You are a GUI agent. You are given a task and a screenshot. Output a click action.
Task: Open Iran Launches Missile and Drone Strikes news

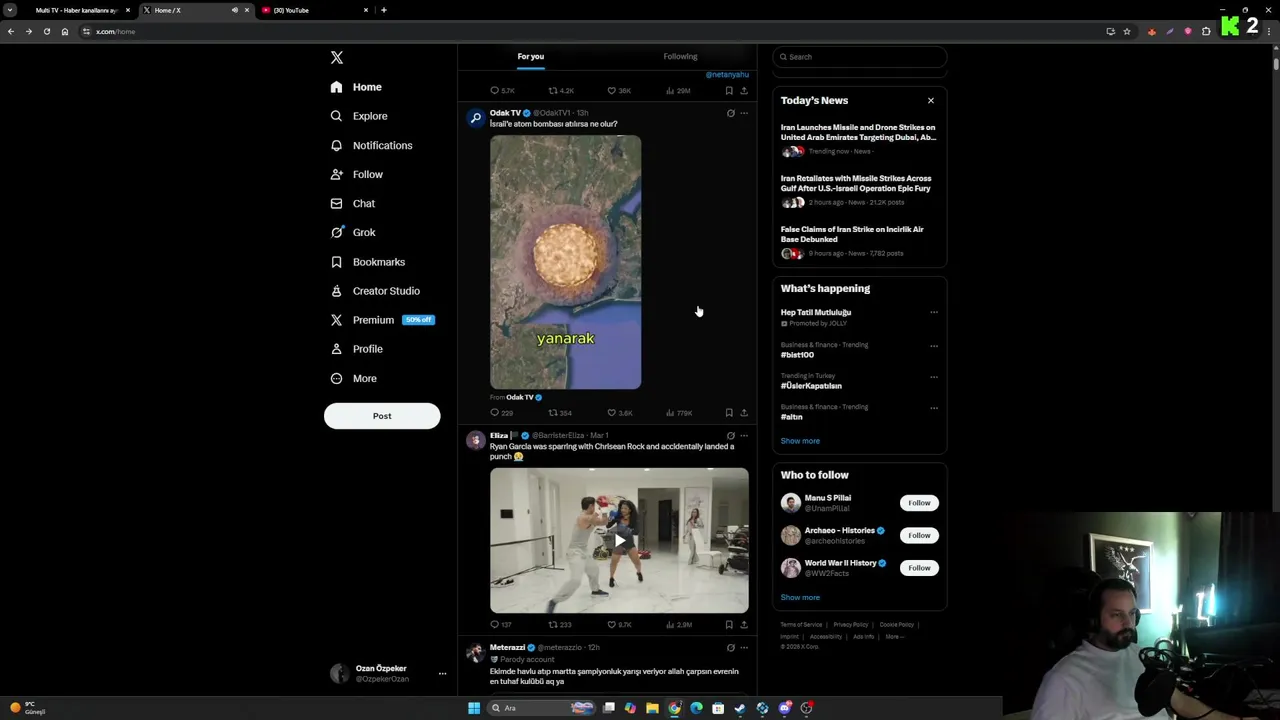[858, 132]
